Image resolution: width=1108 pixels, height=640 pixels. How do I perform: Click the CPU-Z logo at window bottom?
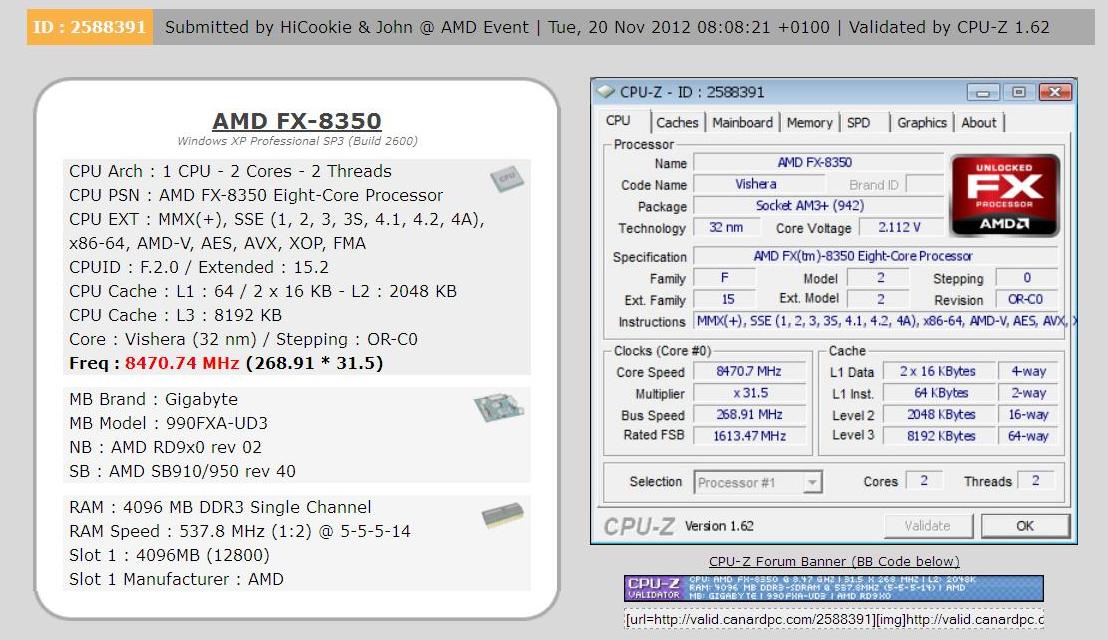pyautogui.click(x=639, y=526)
